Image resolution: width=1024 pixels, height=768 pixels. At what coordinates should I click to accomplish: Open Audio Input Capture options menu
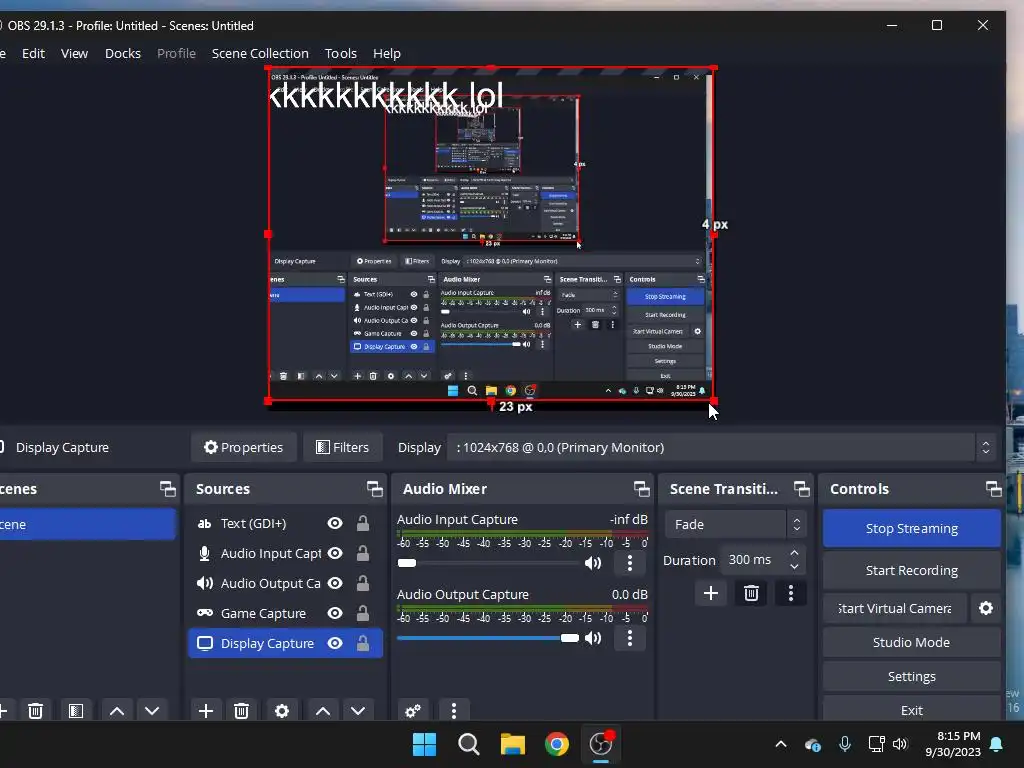pyautogui.click(x=630, y=563)
